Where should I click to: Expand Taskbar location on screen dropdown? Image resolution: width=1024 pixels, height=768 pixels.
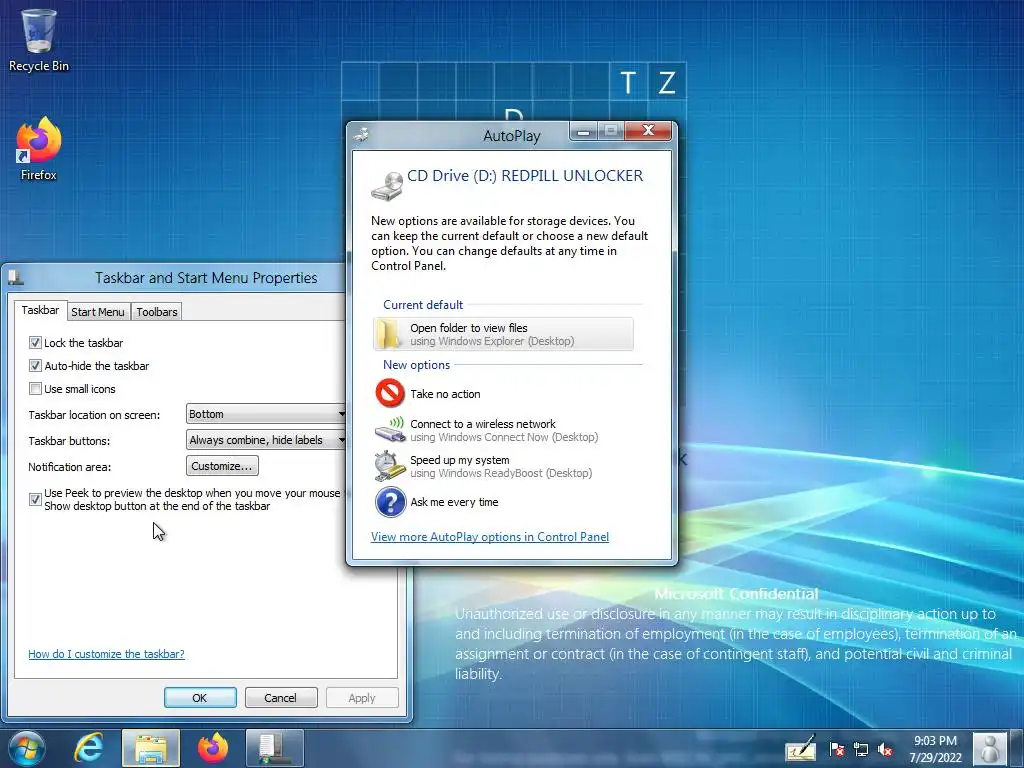tap(266, 414)
